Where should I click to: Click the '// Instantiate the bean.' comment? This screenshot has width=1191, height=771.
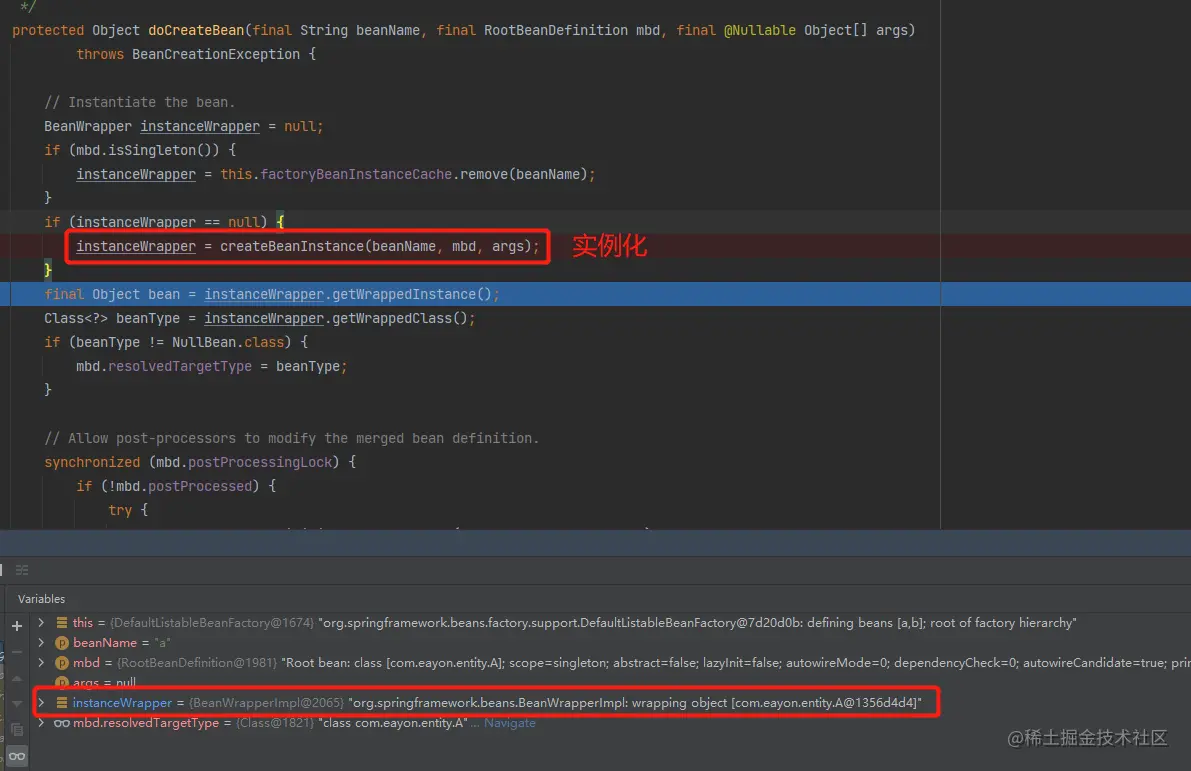[x=140, y=103]
